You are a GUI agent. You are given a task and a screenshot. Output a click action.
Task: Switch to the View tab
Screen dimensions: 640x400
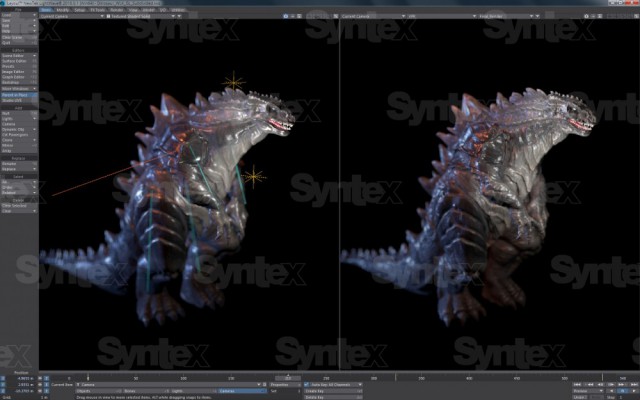pos(133,10)
